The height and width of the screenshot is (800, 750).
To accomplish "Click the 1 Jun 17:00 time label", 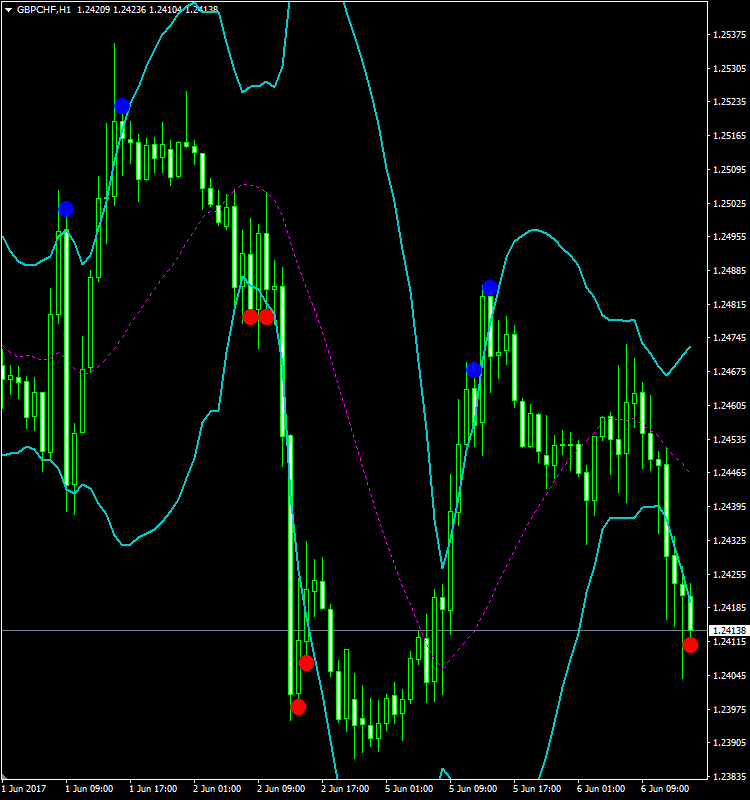I will pos(153,789).
